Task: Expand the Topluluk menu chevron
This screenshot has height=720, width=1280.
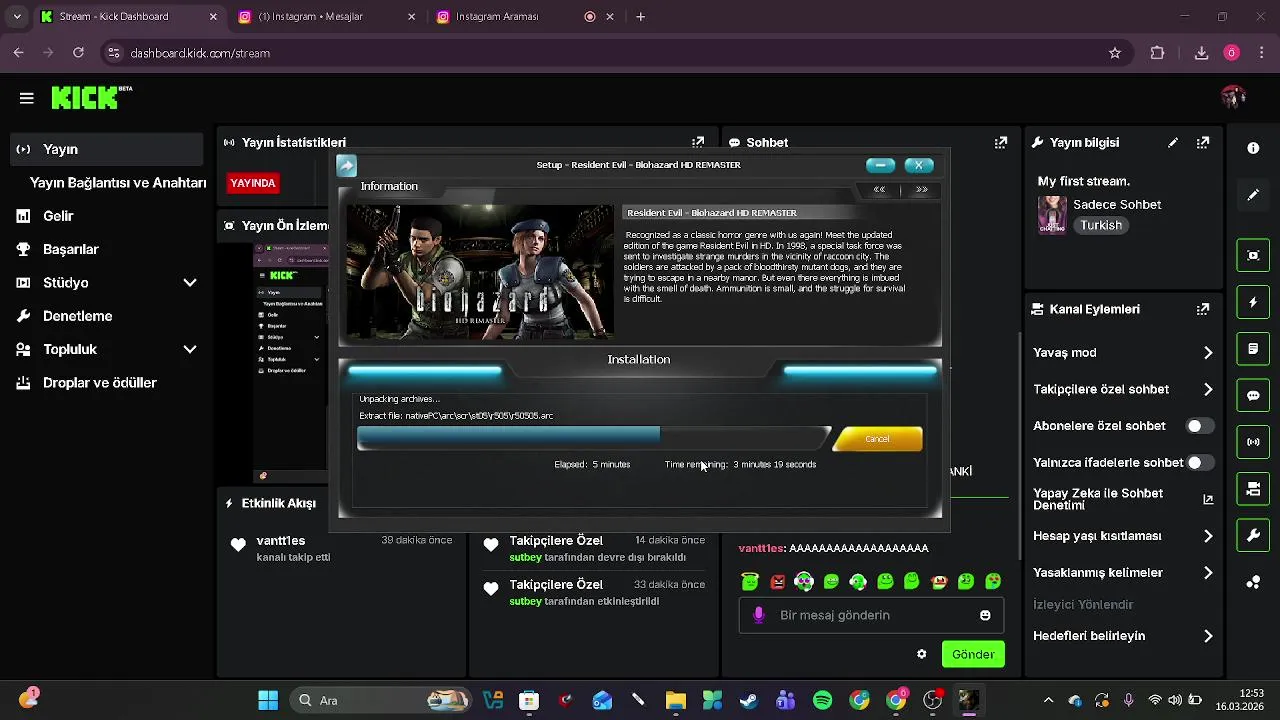Action: pos(190,349)
